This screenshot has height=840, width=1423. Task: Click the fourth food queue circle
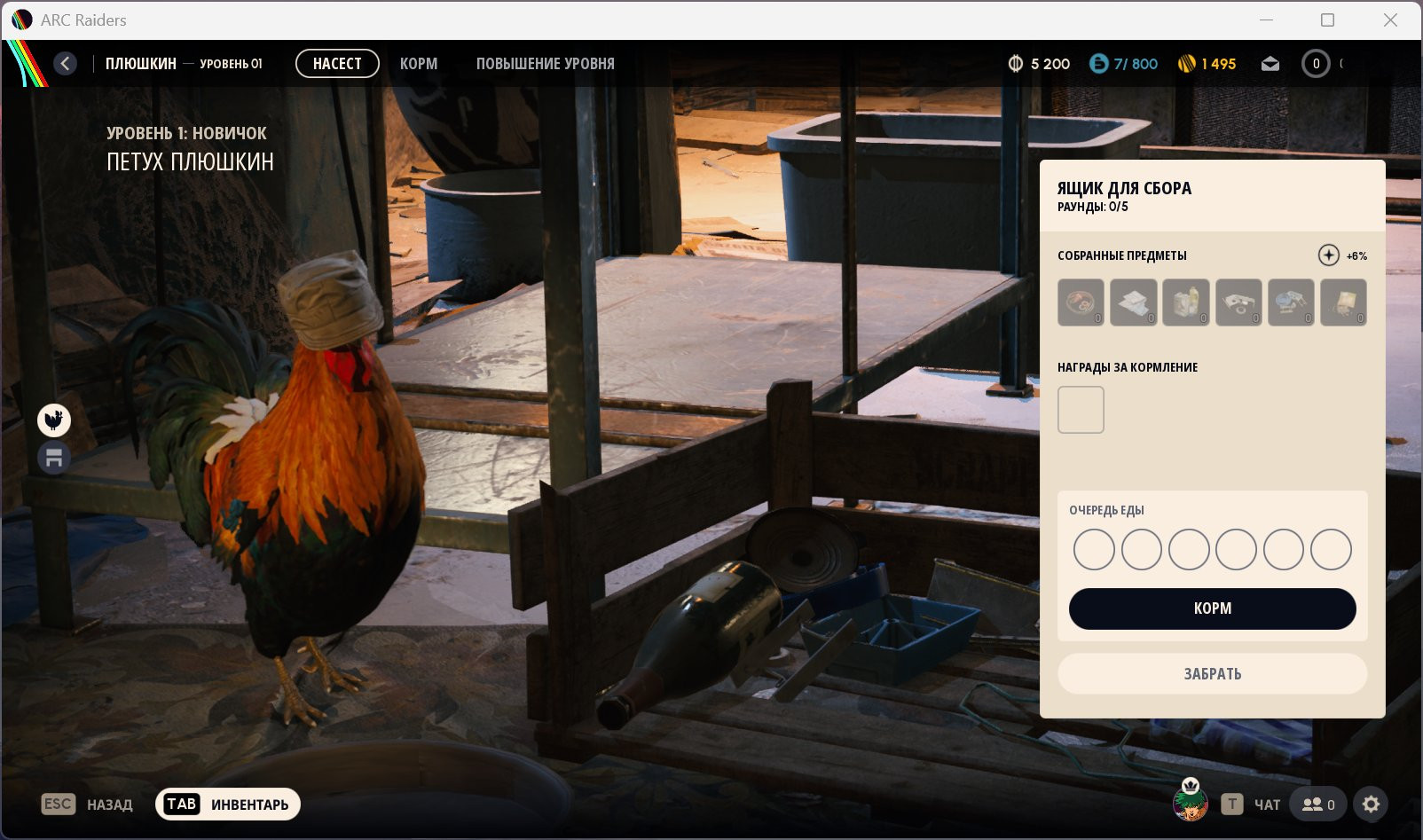(x=1236, y=549)
